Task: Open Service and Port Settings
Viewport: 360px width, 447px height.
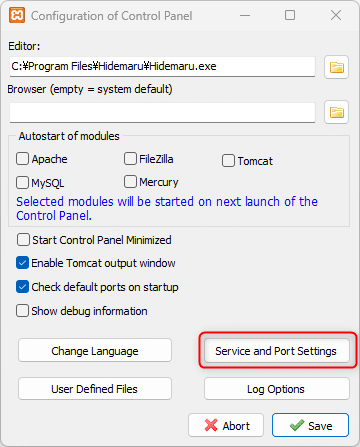Action: [277, 351]
